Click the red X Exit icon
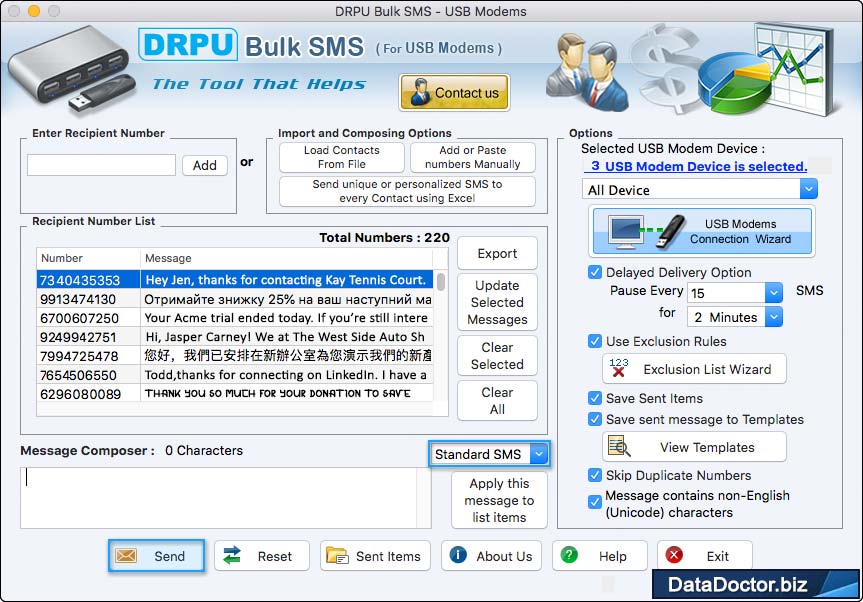Image resolution: width=863 pixels, height=602 pixels. 674,555
